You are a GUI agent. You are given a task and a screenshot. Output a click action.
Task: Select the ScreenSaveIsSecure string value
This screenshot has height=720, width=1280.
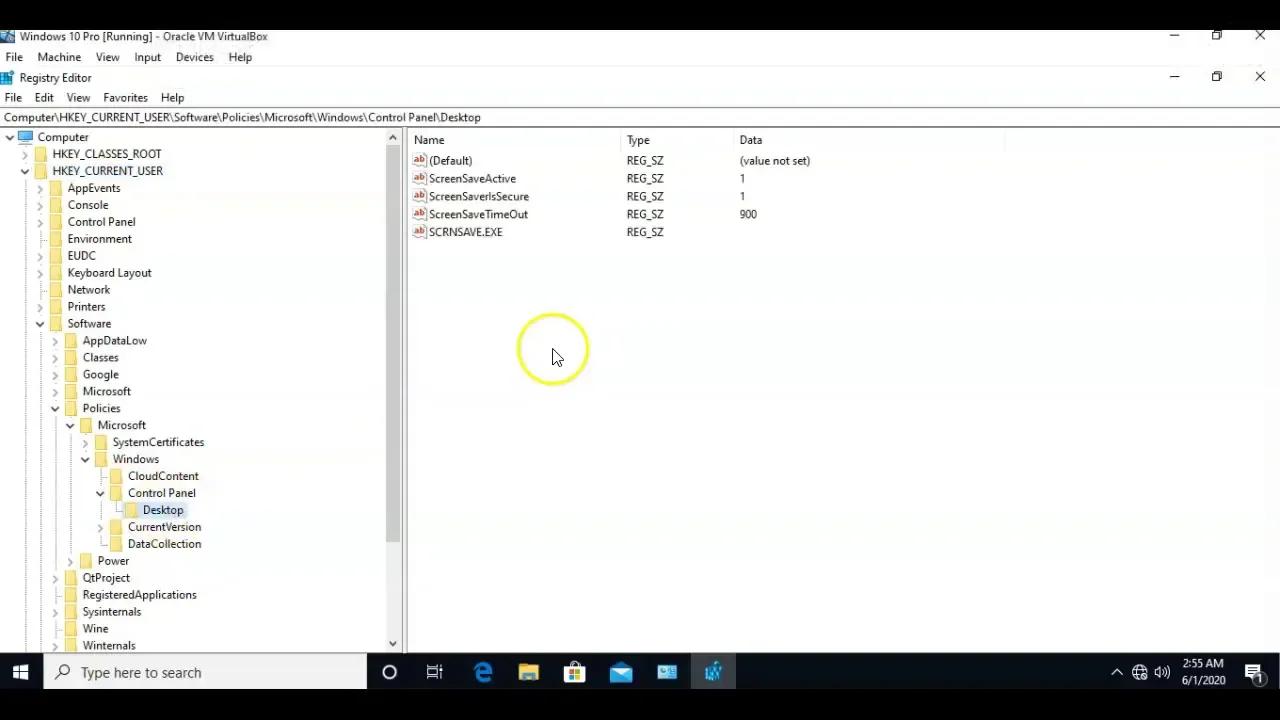coord(478,196)
